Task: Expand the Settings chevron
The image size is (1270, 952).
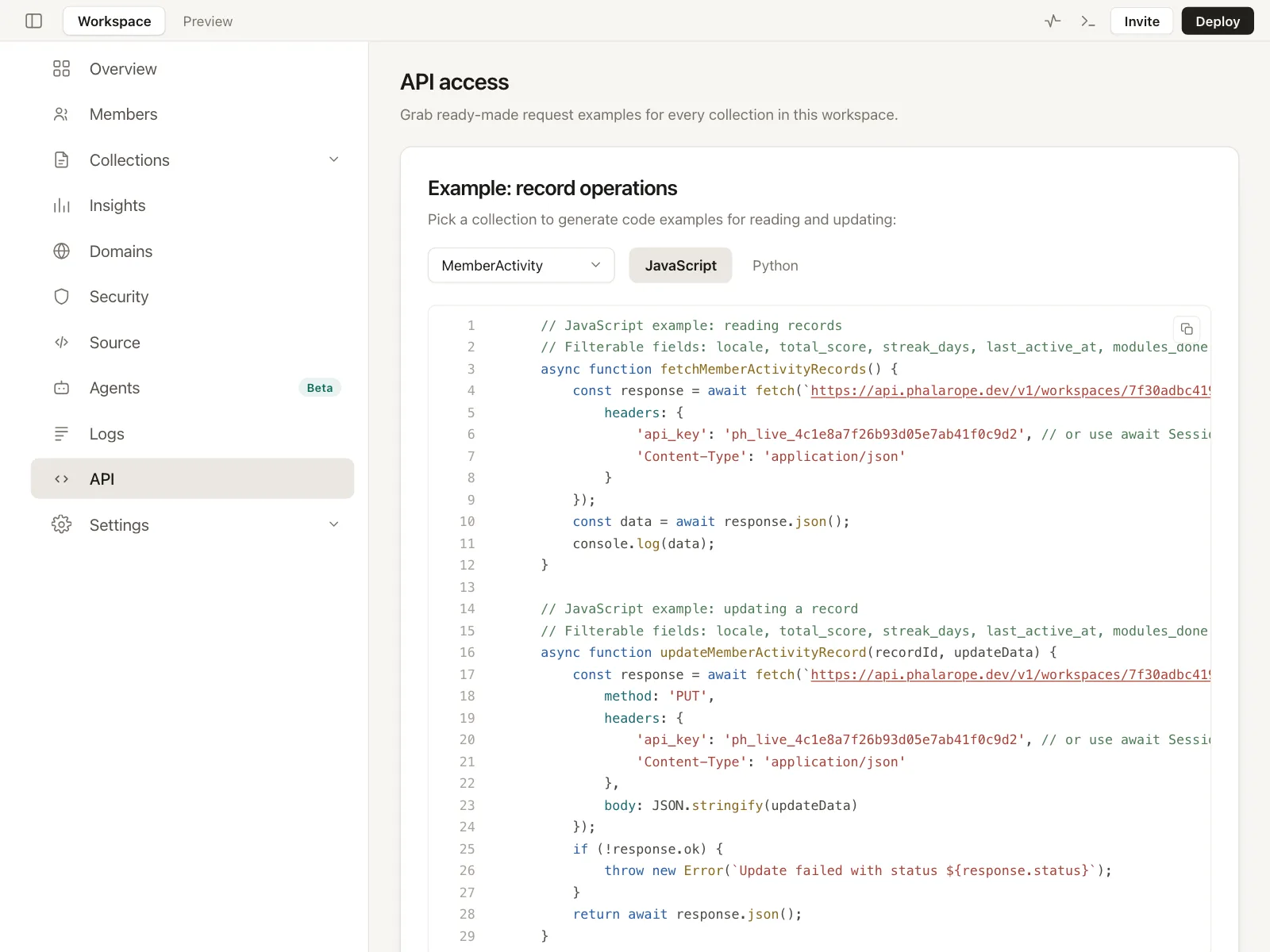Action: pyautogui.click(x=334, y=524)
